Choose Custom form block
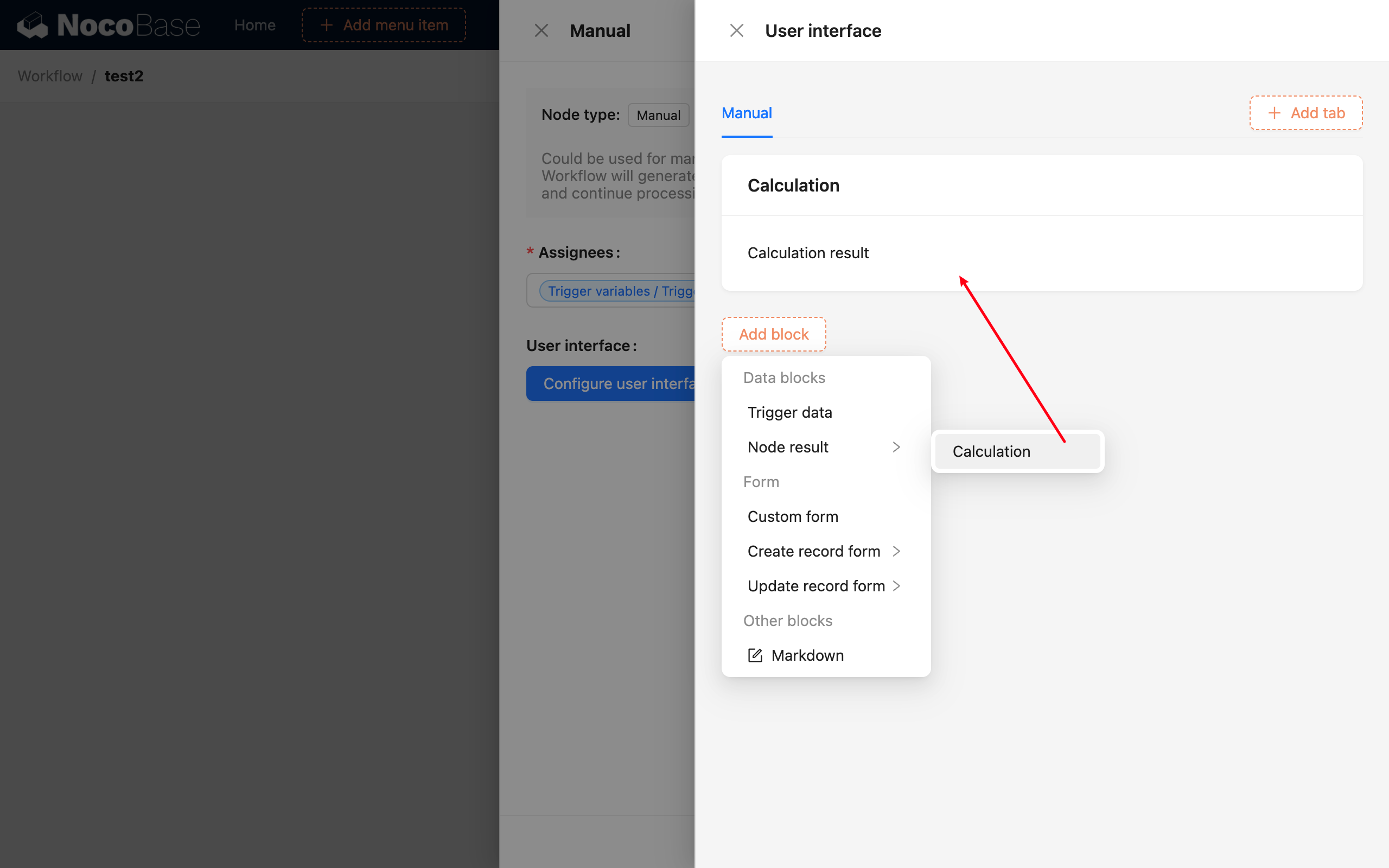 [793, 516]
